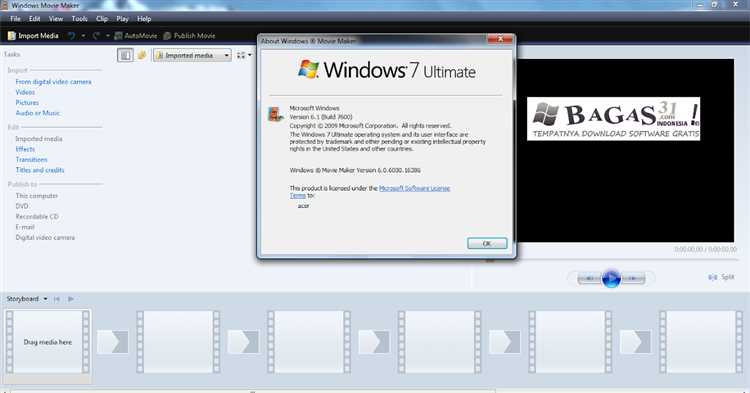Click the Audio or Music link
750x393 pixels.
click(x=38, y=113)
